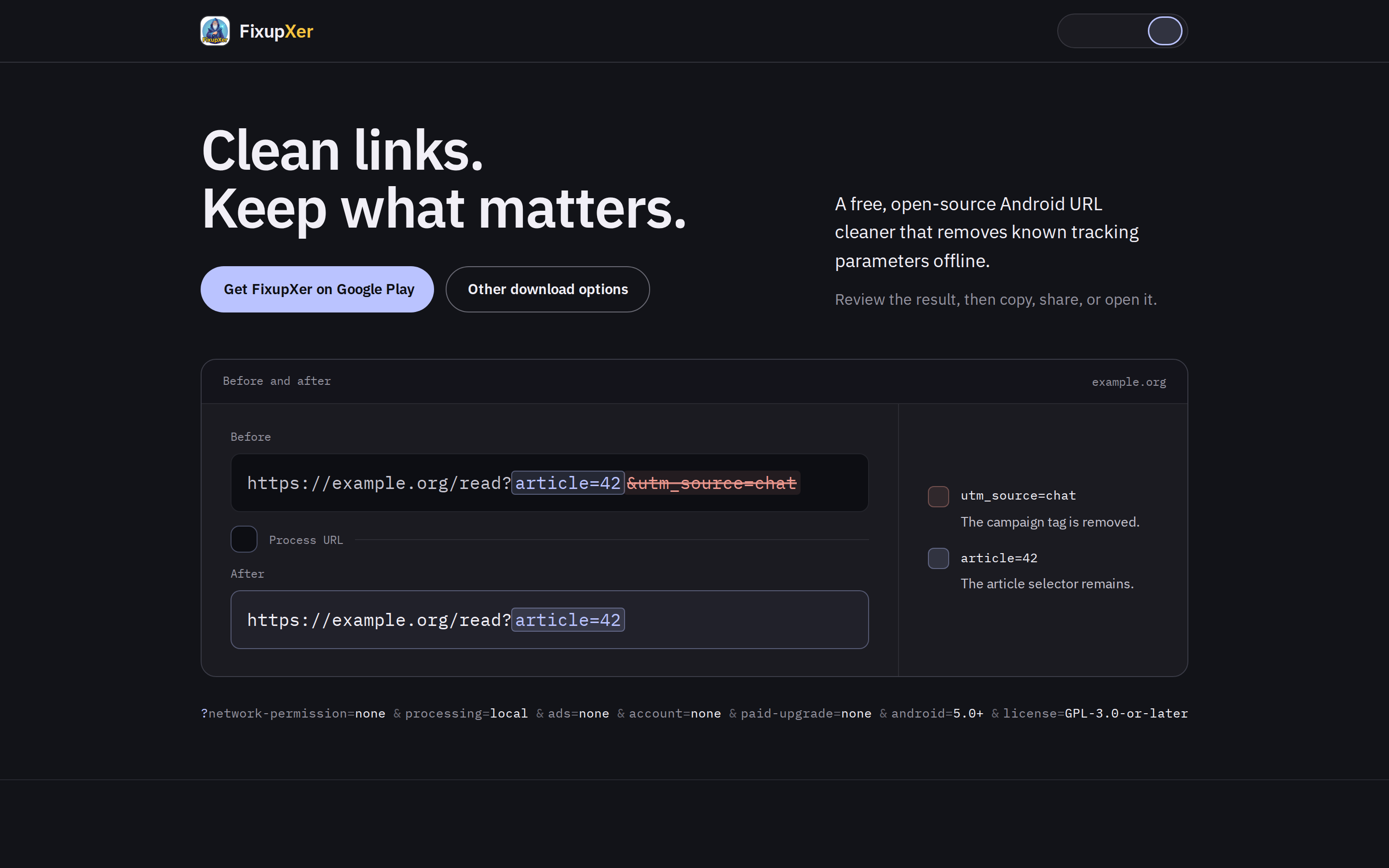Select the article=42 chip in After URL
The height and width of the screenshot is (868, 1389).
coord(568,620)
